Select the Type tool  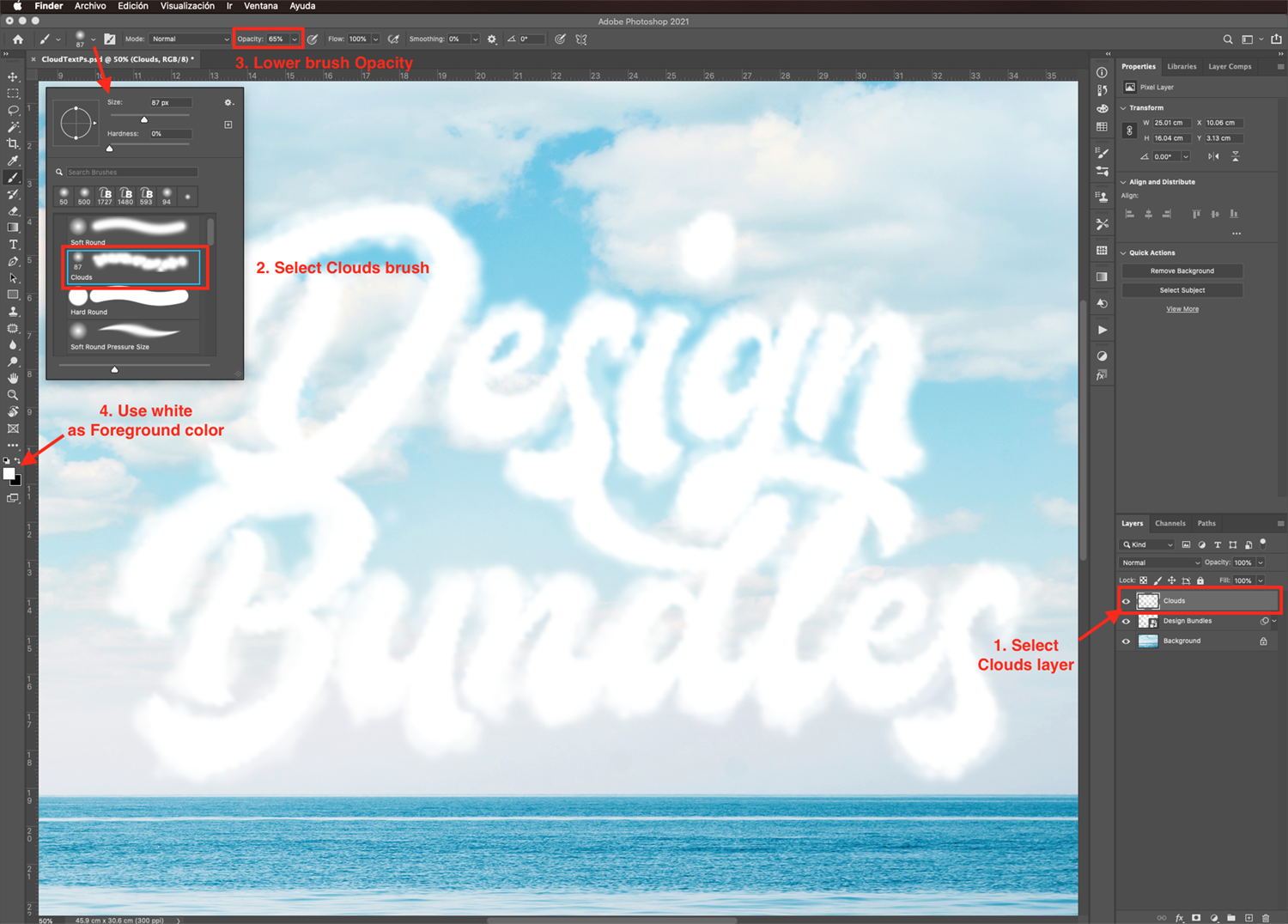[13, 245]
